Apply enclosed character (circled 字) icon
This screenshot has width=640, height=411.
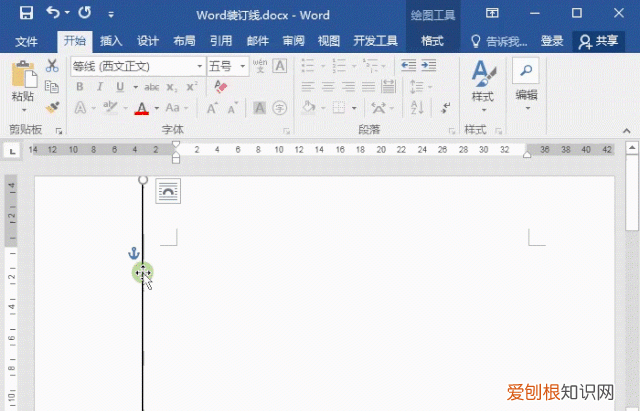pyautogui.click(x=280, y=108)
